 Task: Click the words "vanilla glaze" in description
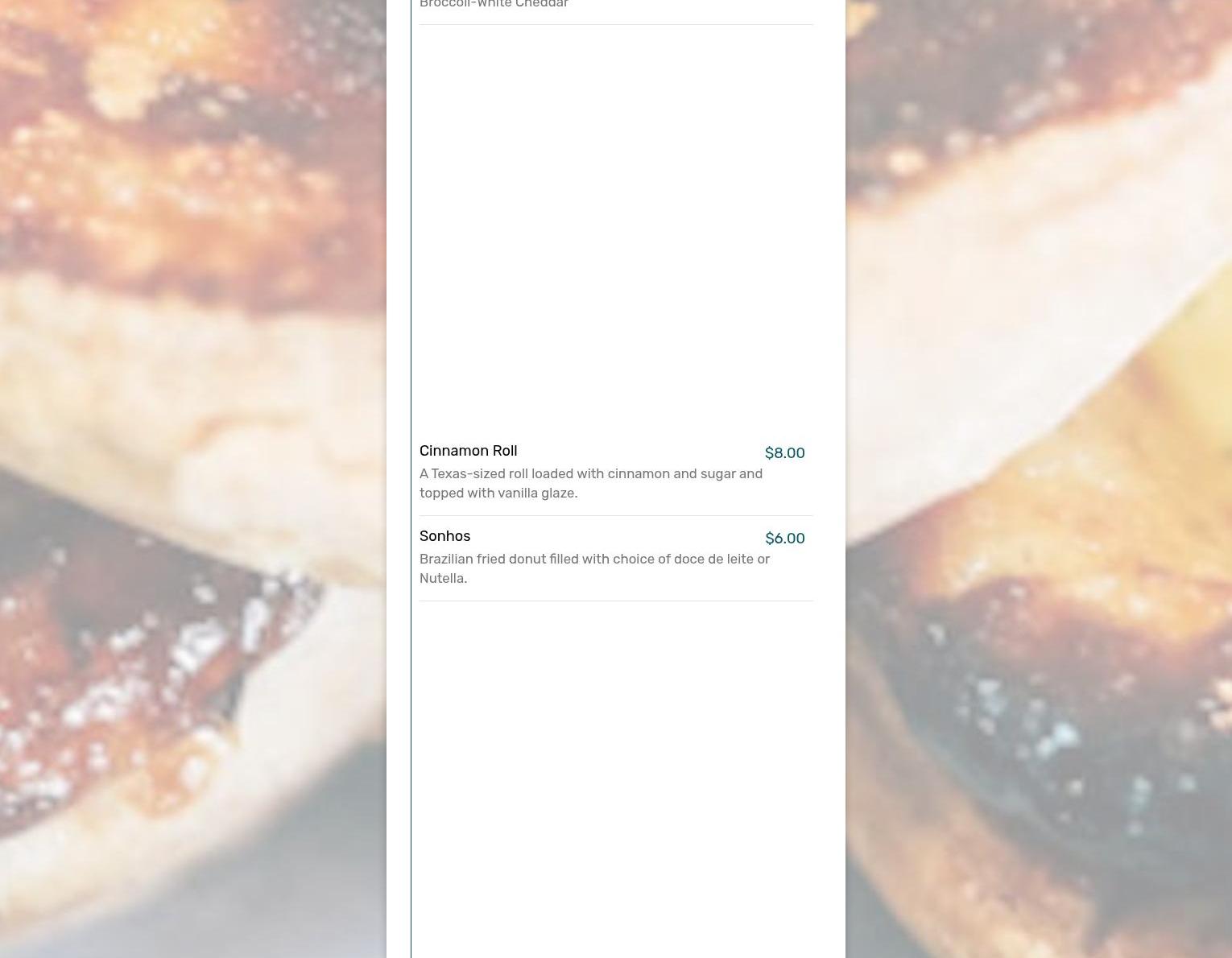537,493
